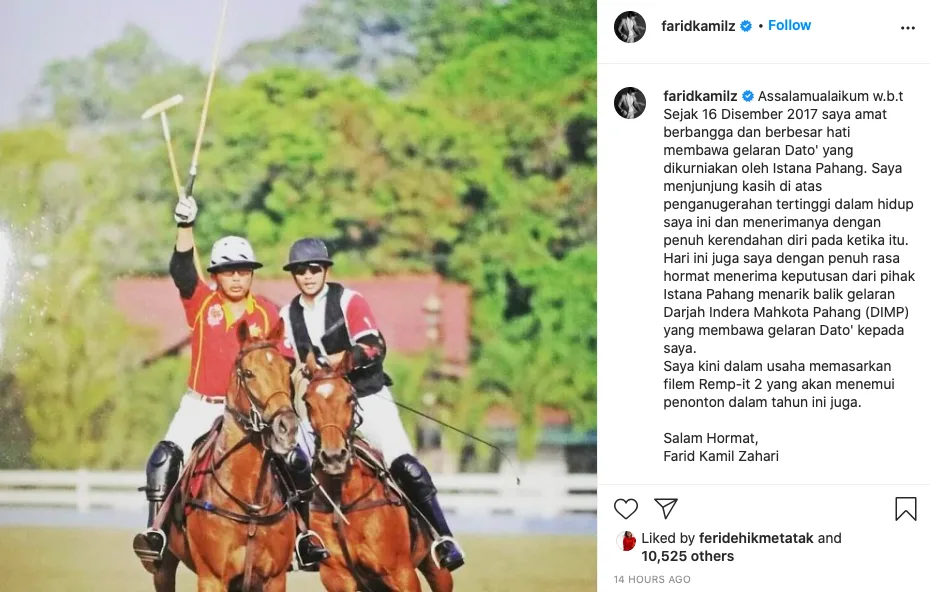Click the polo players photo

298,296
